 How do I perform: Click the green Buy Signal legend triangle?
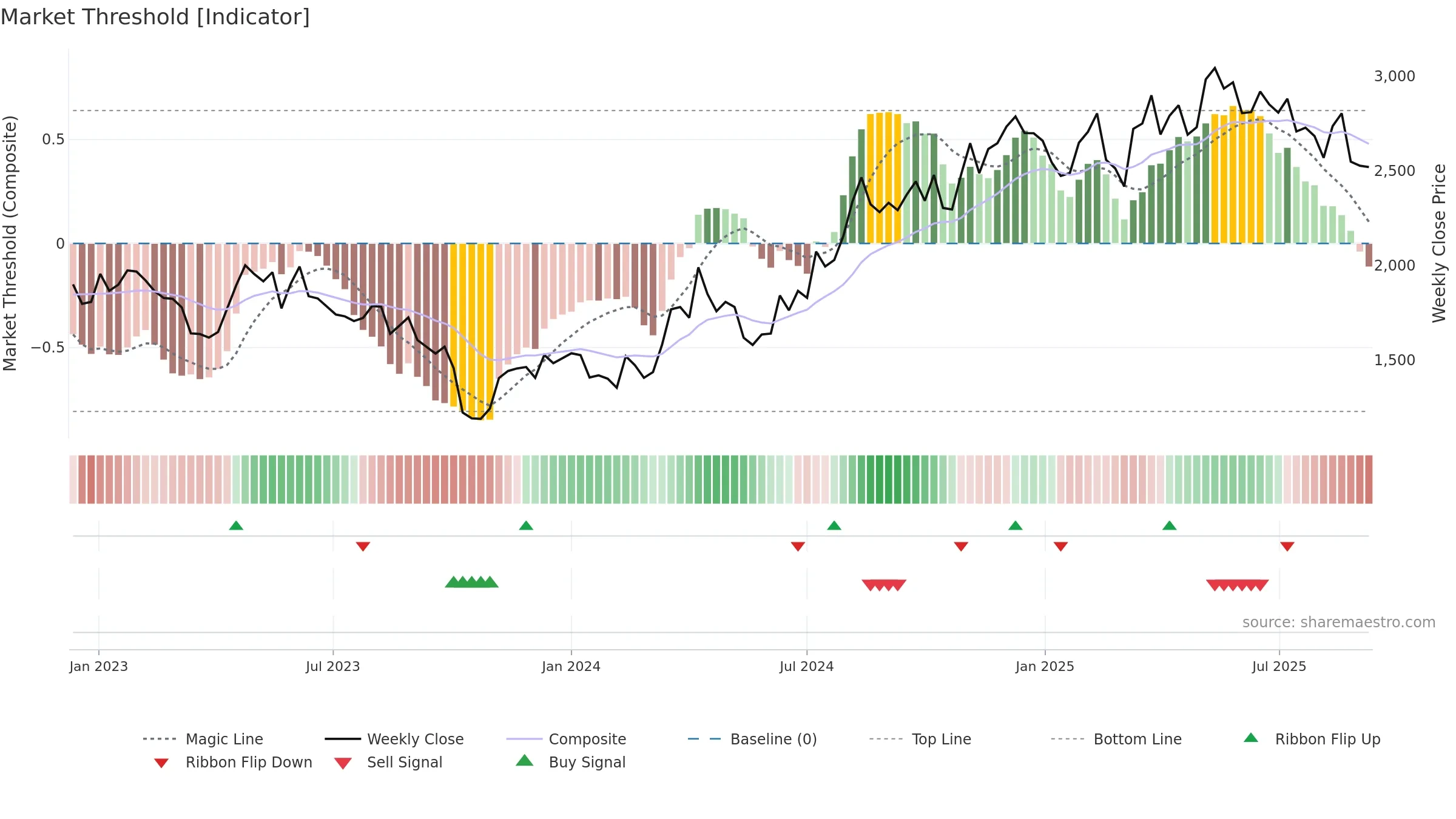point(524,760)
